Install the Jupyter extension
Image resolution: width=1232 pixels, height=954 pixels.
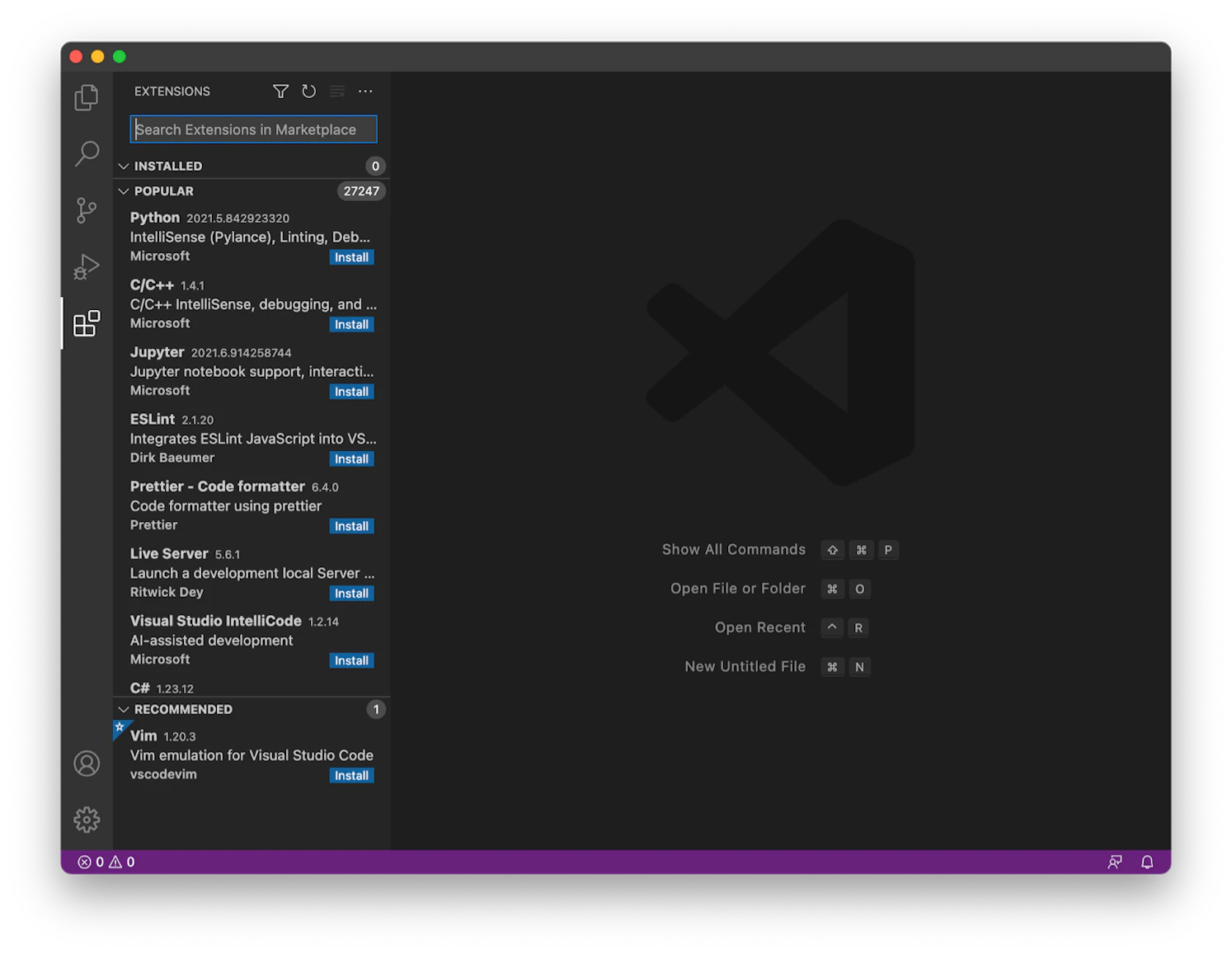coord(352,392)
